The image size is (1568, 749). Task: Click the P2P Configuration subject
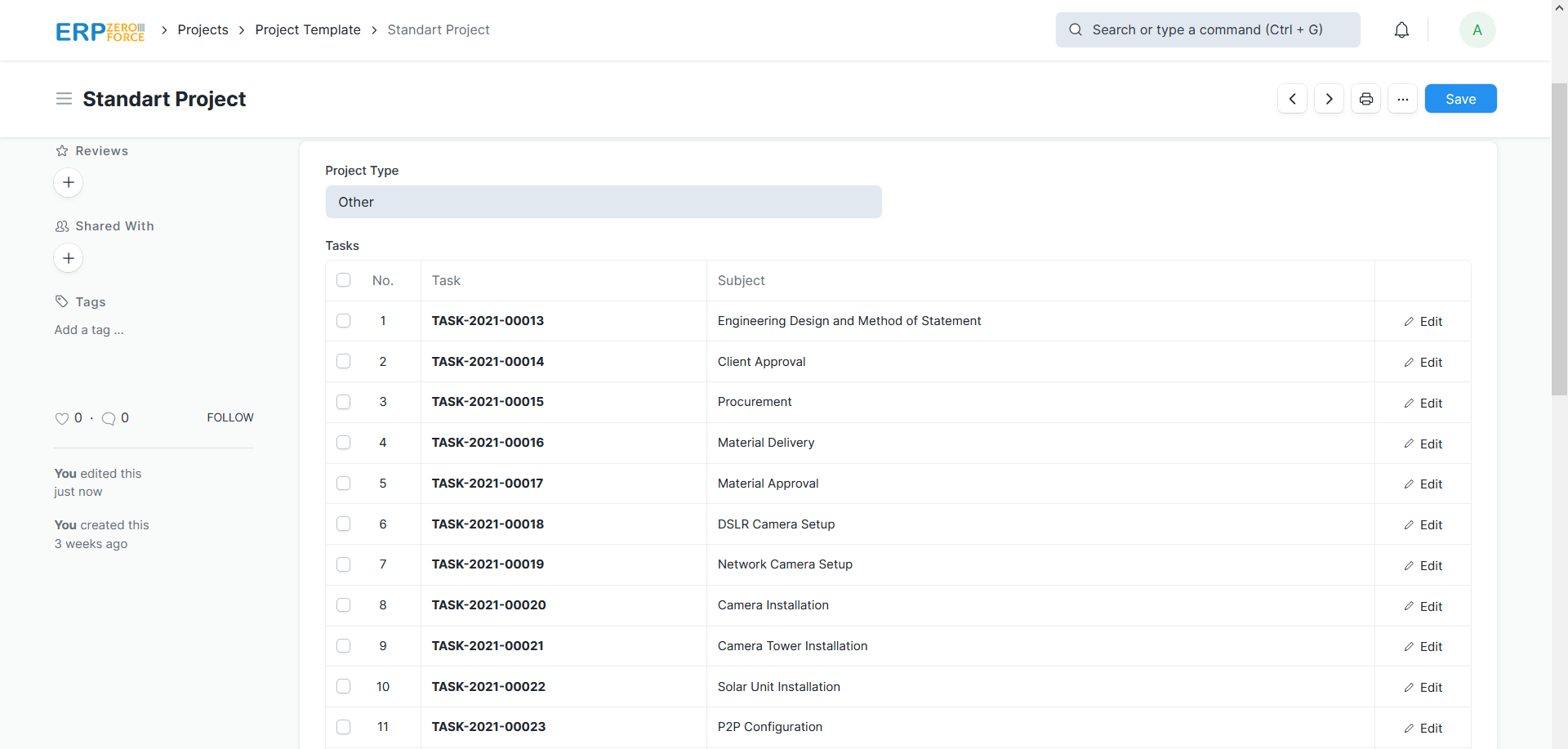(x=770, y=727)
